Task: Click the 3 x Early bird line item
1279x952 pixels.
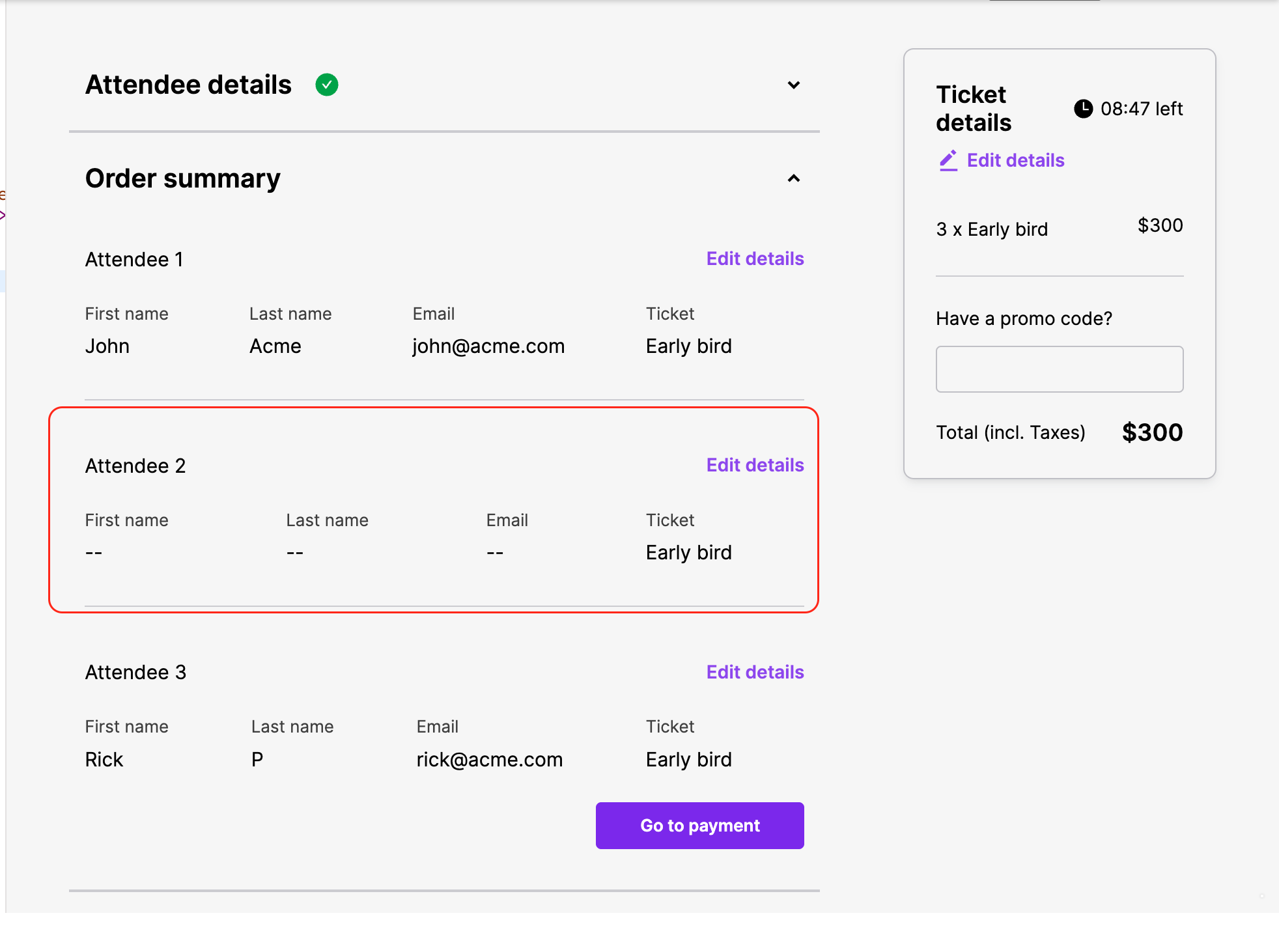Action: pyautogui.click(x=991, y=229)
